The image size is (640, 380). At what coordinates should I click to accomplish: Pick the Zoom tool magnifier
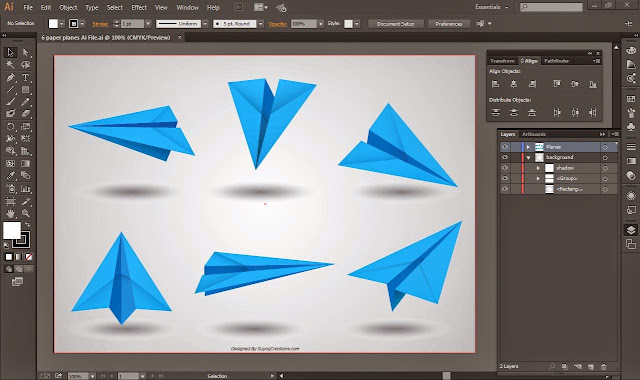25,213
